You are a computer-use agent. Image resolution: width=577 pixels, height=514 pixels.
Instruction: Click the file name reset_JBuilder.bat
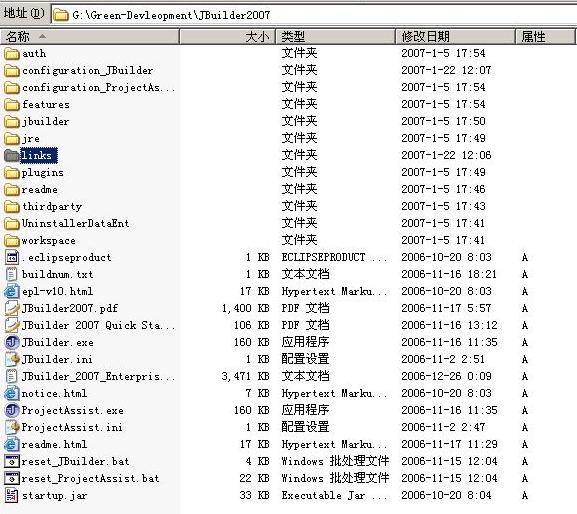(75, 461)
